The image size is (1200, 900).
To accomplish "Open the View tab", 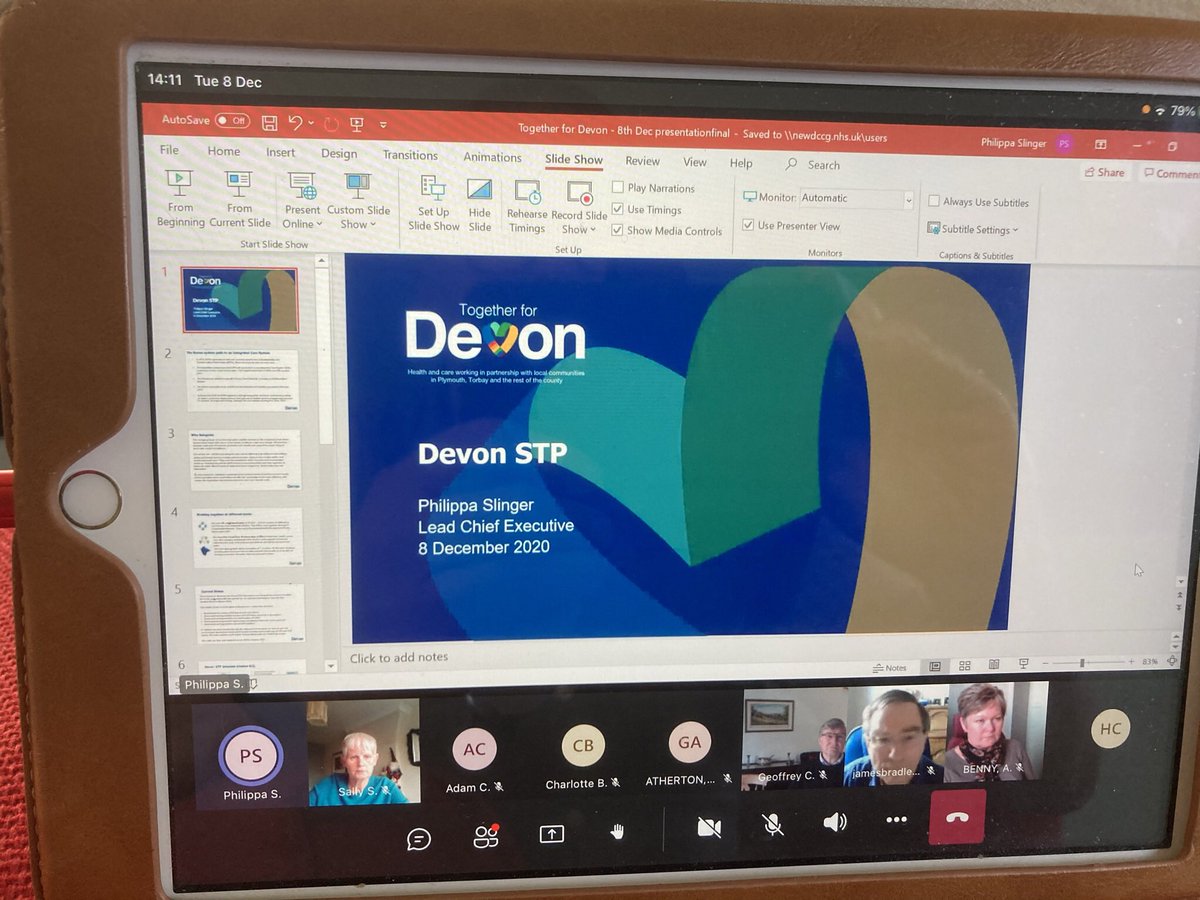I will pyautogui.click(x=694, y=162).
